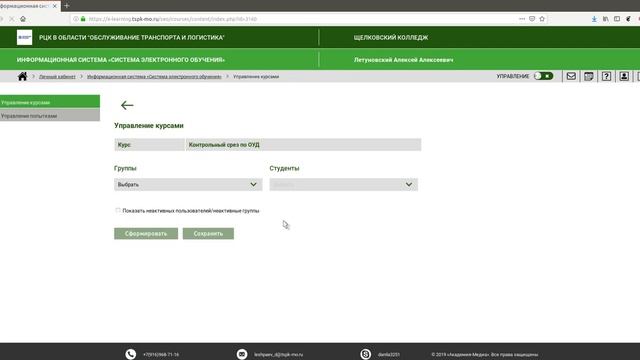640x360 pixels.
Task: Open the browser library icon
Action: 606,19
